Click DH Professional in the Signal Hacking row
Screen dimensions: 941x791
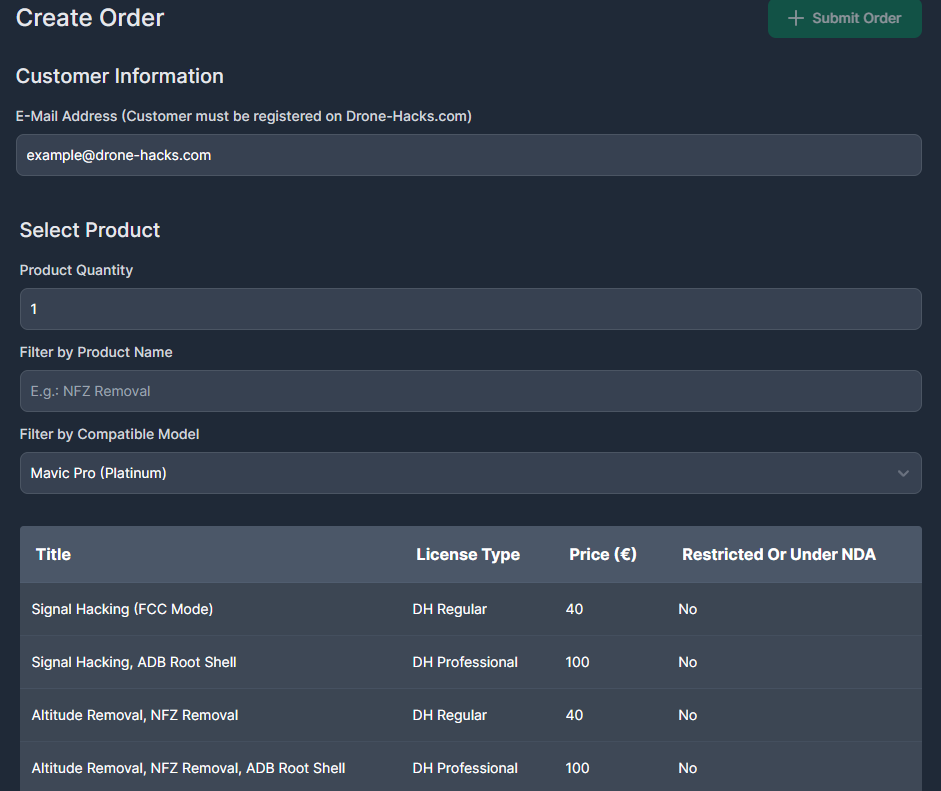(x=465, y=662)
